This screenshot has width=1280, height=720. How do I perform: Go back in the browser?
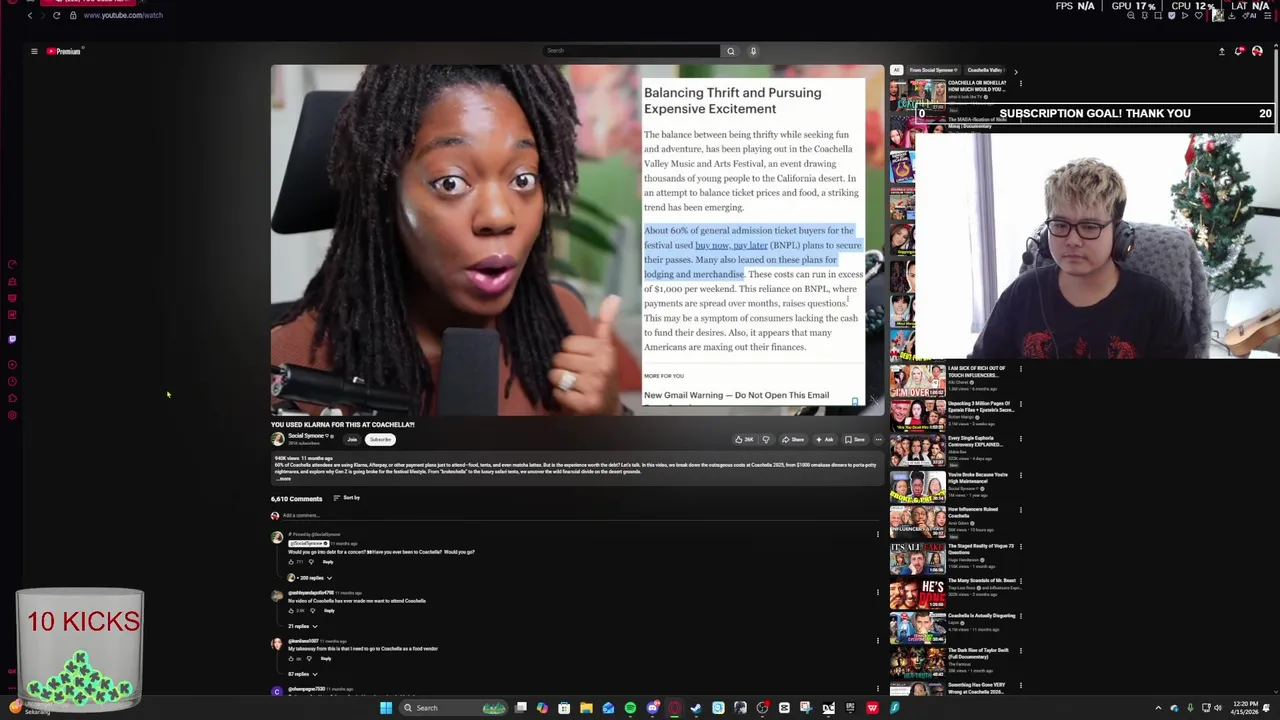point(30,15)
